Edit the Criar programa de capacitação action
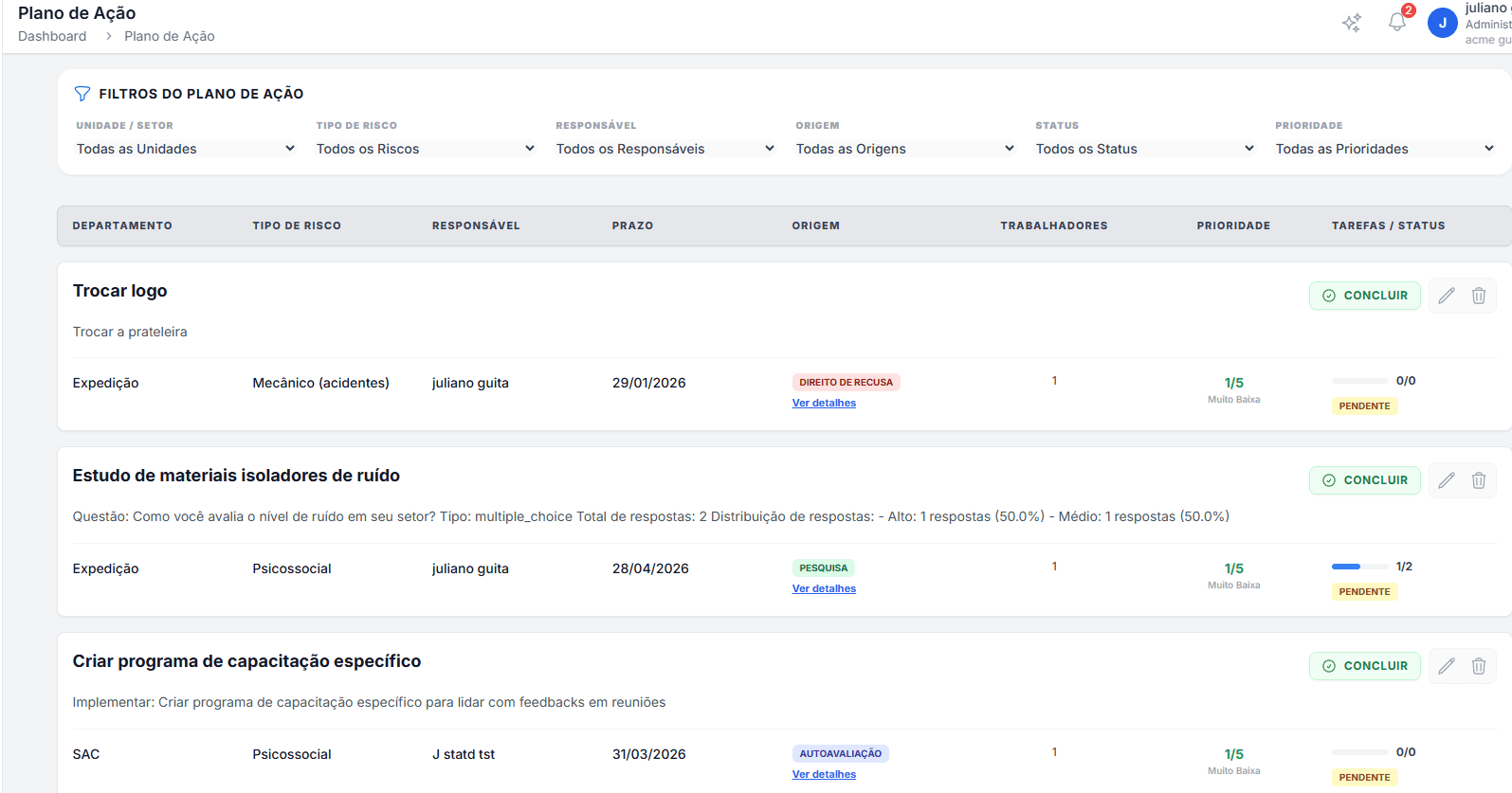 (x=1446, y=666)
